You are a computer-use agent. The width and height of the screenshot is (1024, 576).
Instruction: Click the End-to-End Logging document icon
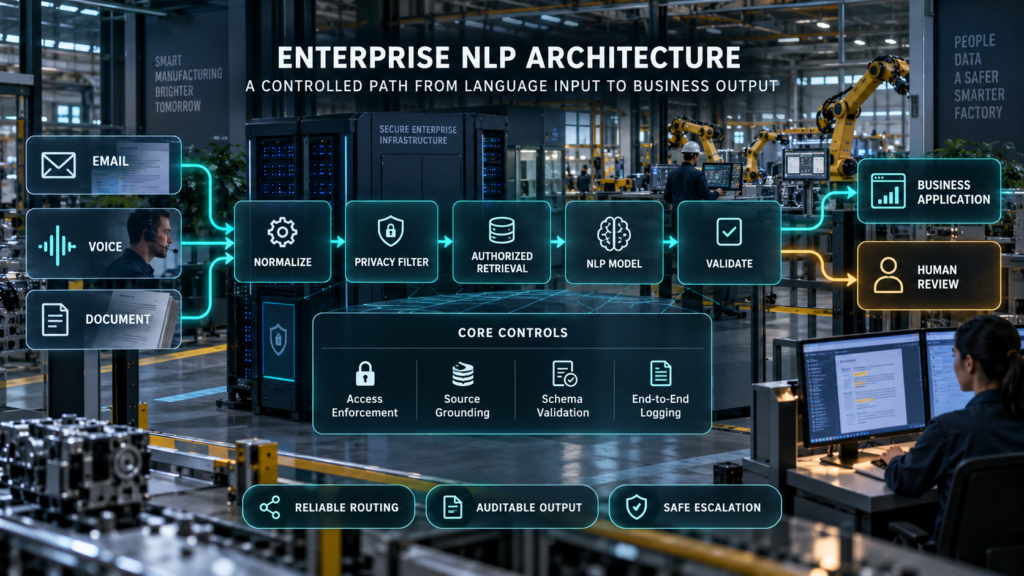pos(660,374)
